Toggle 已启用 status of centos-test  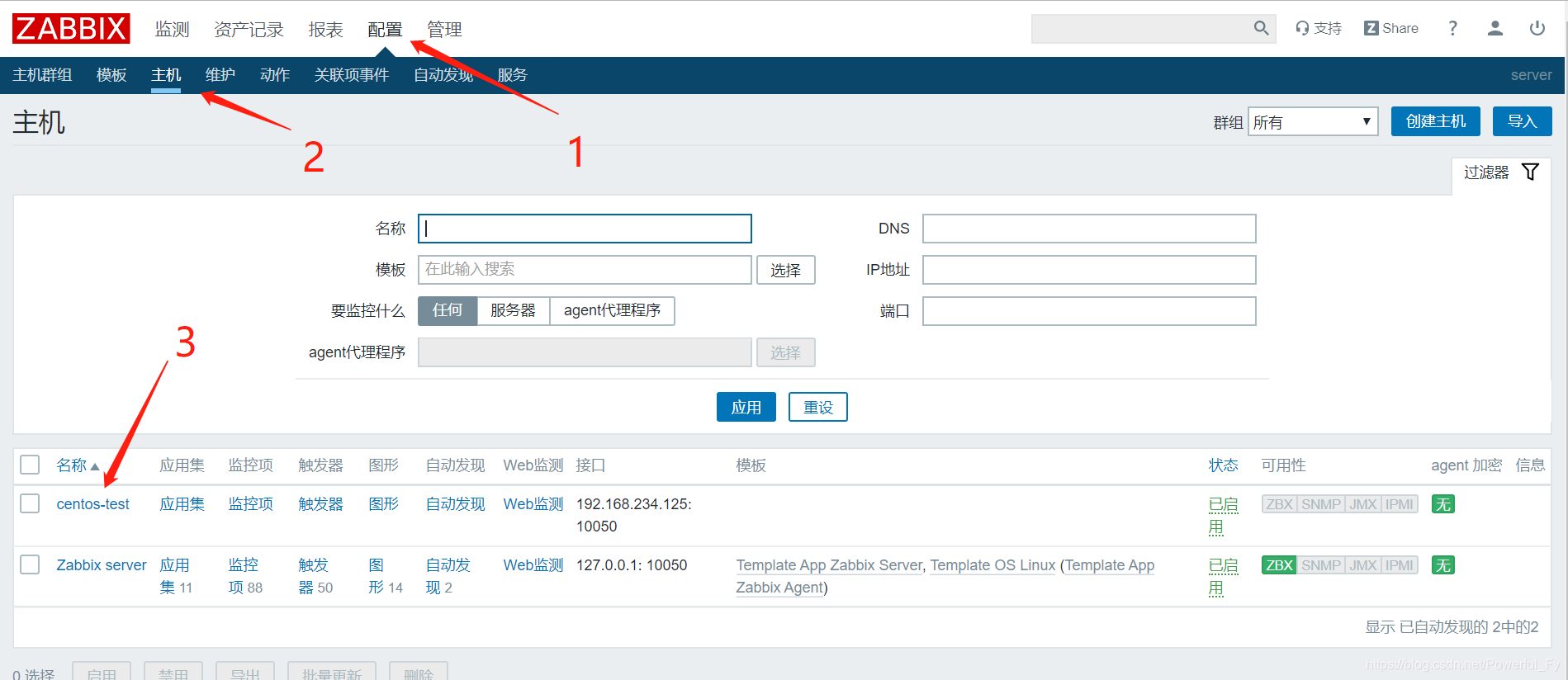1223,515
